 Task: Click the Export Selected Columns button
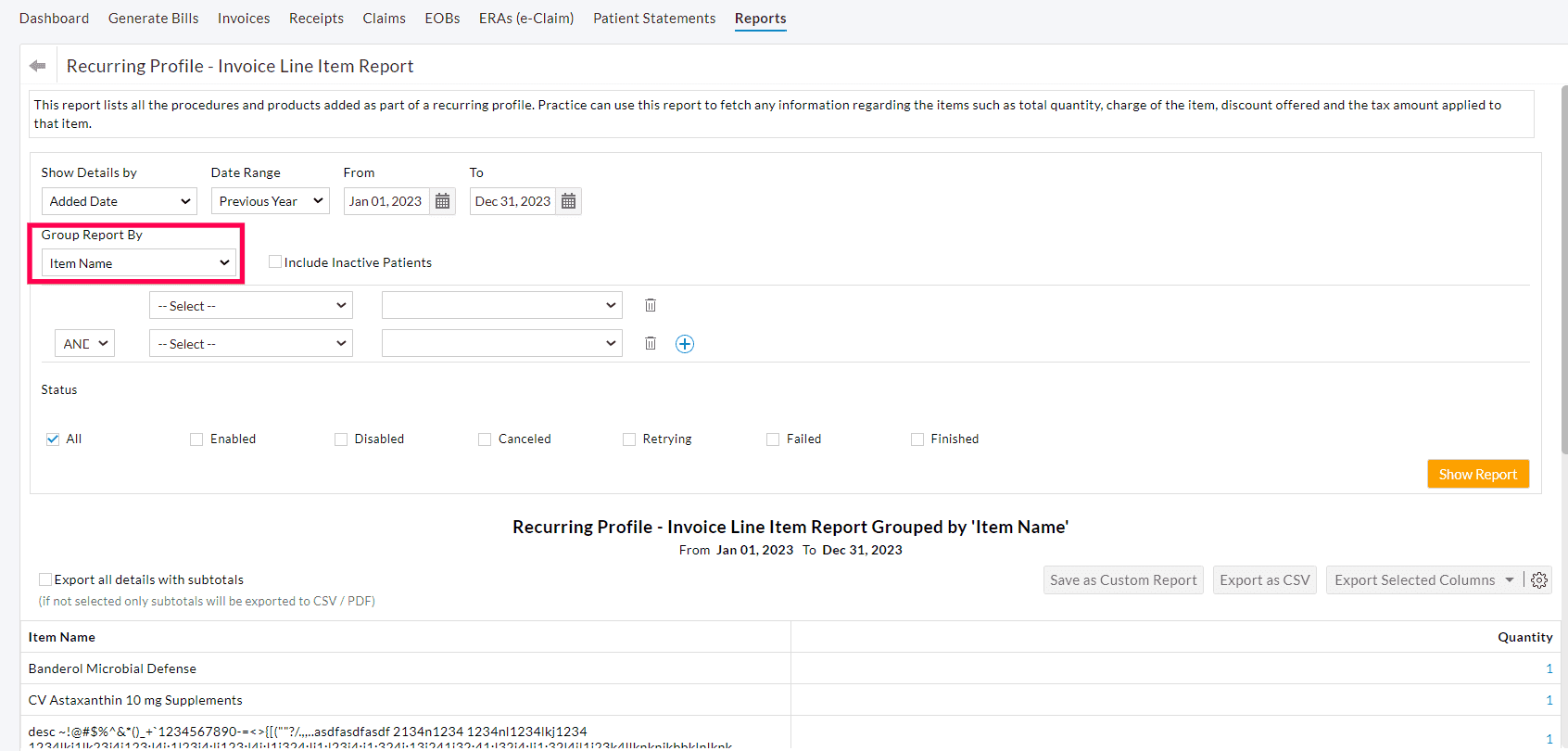tap(1415, 580)
